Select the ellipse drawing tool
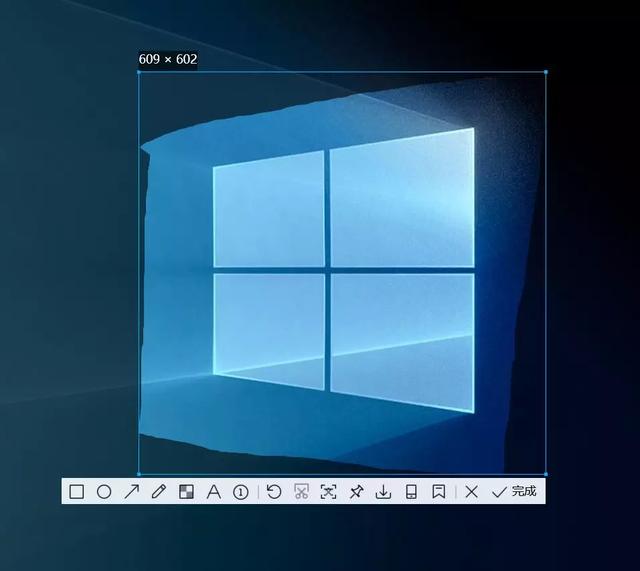 point(104,492)
